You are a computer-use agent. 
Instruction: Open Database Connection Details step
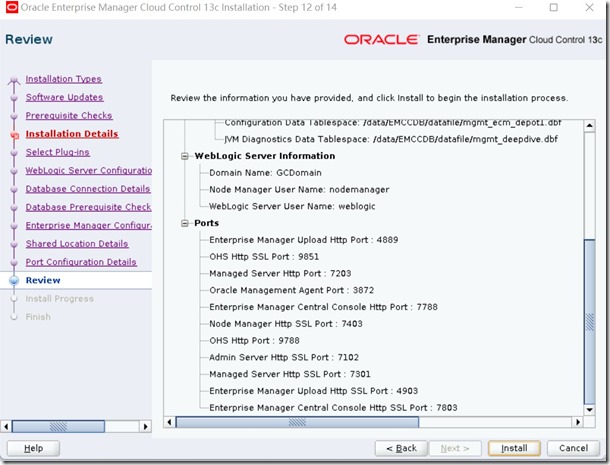pyautogui.click(x=88, y=189)
